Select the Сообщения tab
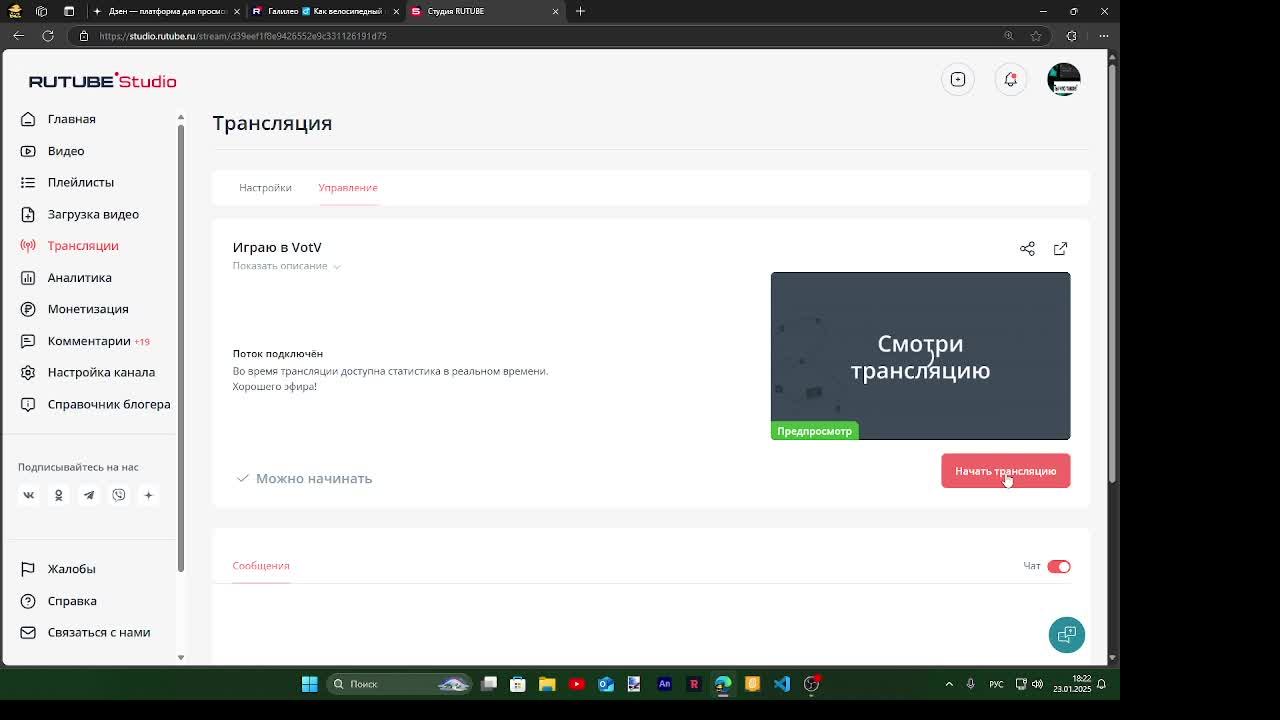This screenshot has width=1280, height=720. [261, 566]
